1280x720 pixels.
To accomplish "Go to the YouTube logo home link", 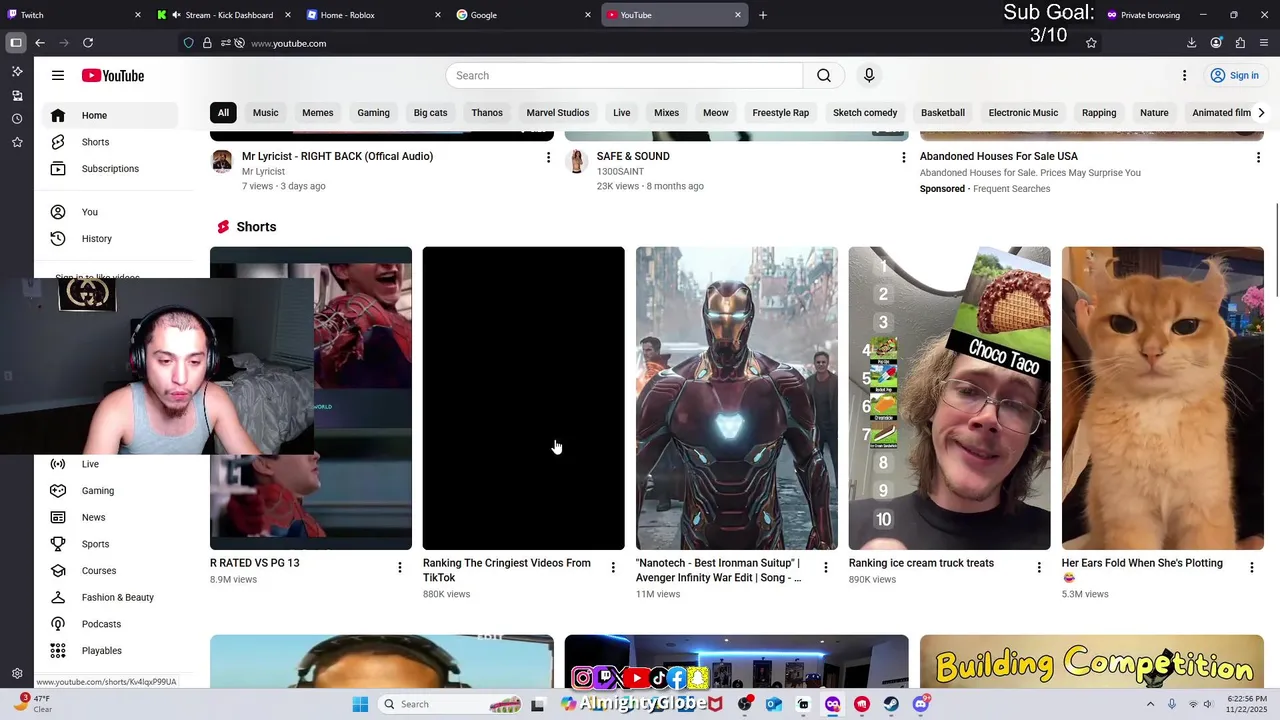I will pos(113,75).
